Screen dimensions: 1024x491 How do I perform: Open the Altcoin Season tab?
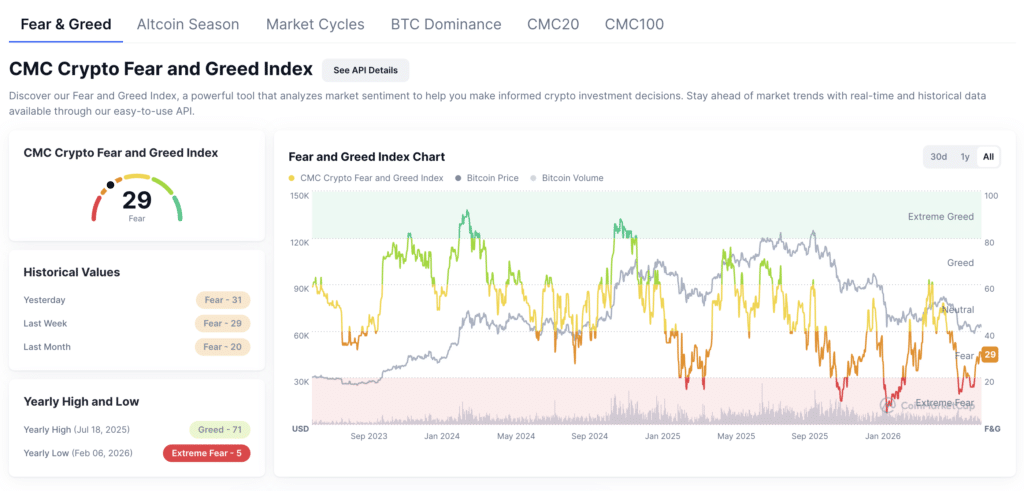pos(188,24)
